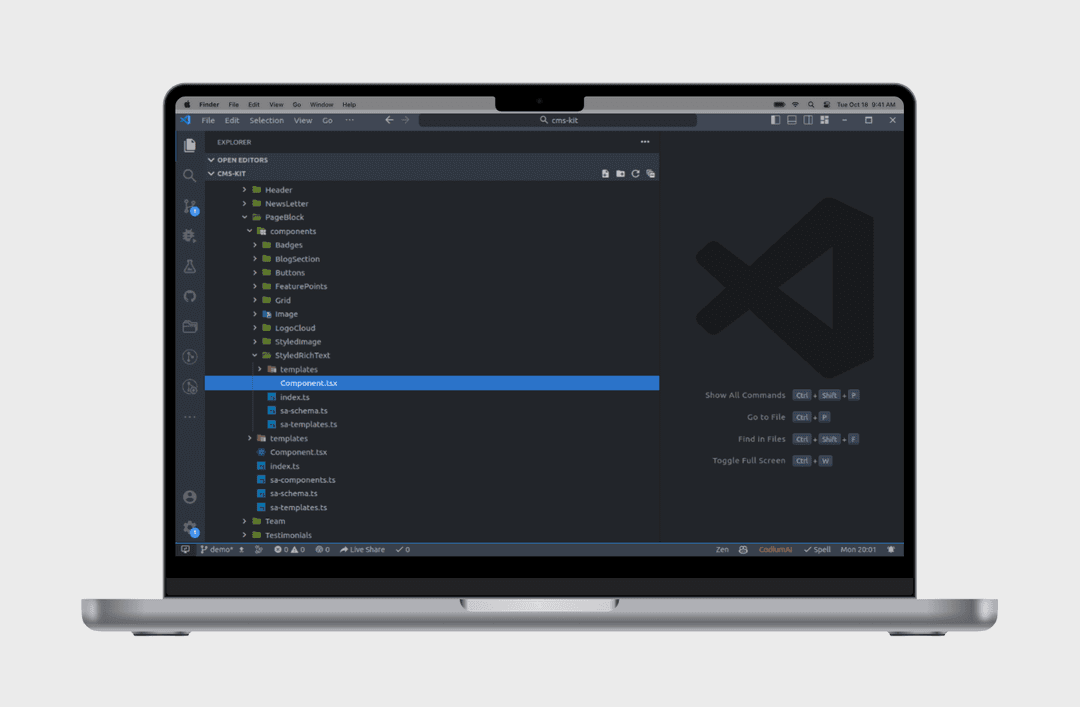Open the Search view in activity bar
The height and width of the screenshot is (707, 1080).
(x=189, y=176)
